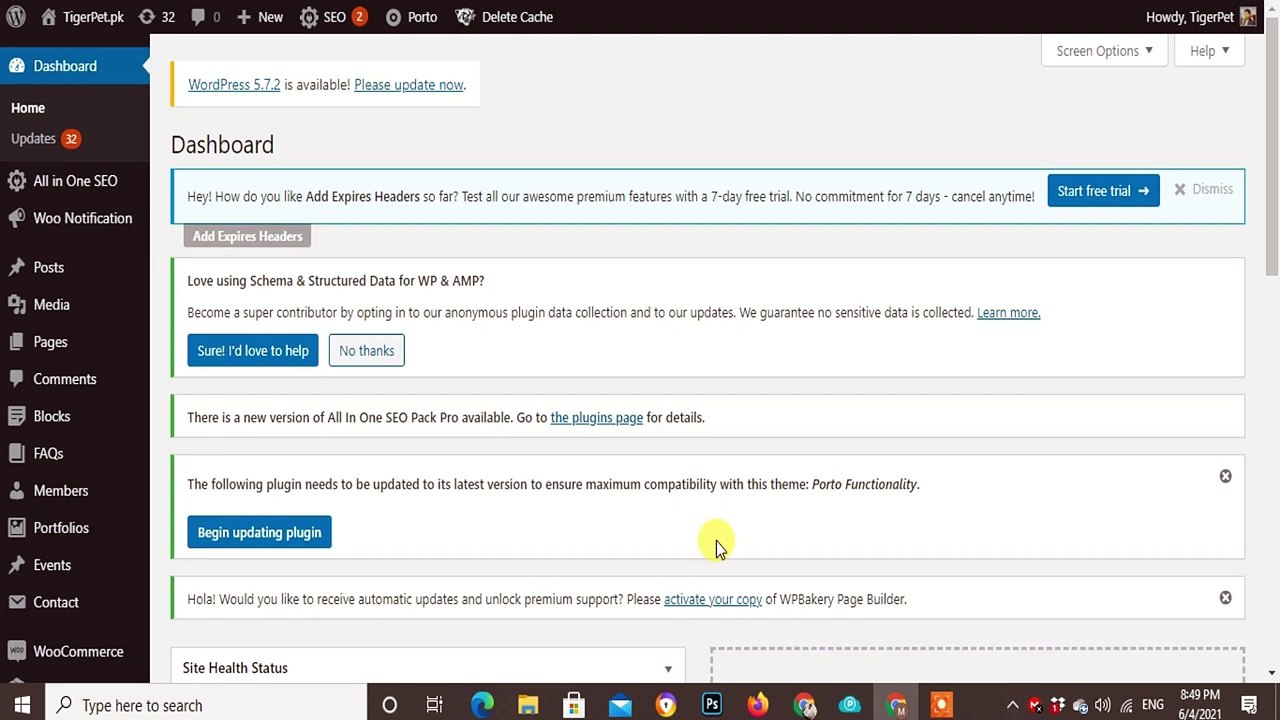Image resolution: width=1280 pixels, height=720 pixels.
Task: Click the Pages icon in sidebar
Action: pos(16,342)
